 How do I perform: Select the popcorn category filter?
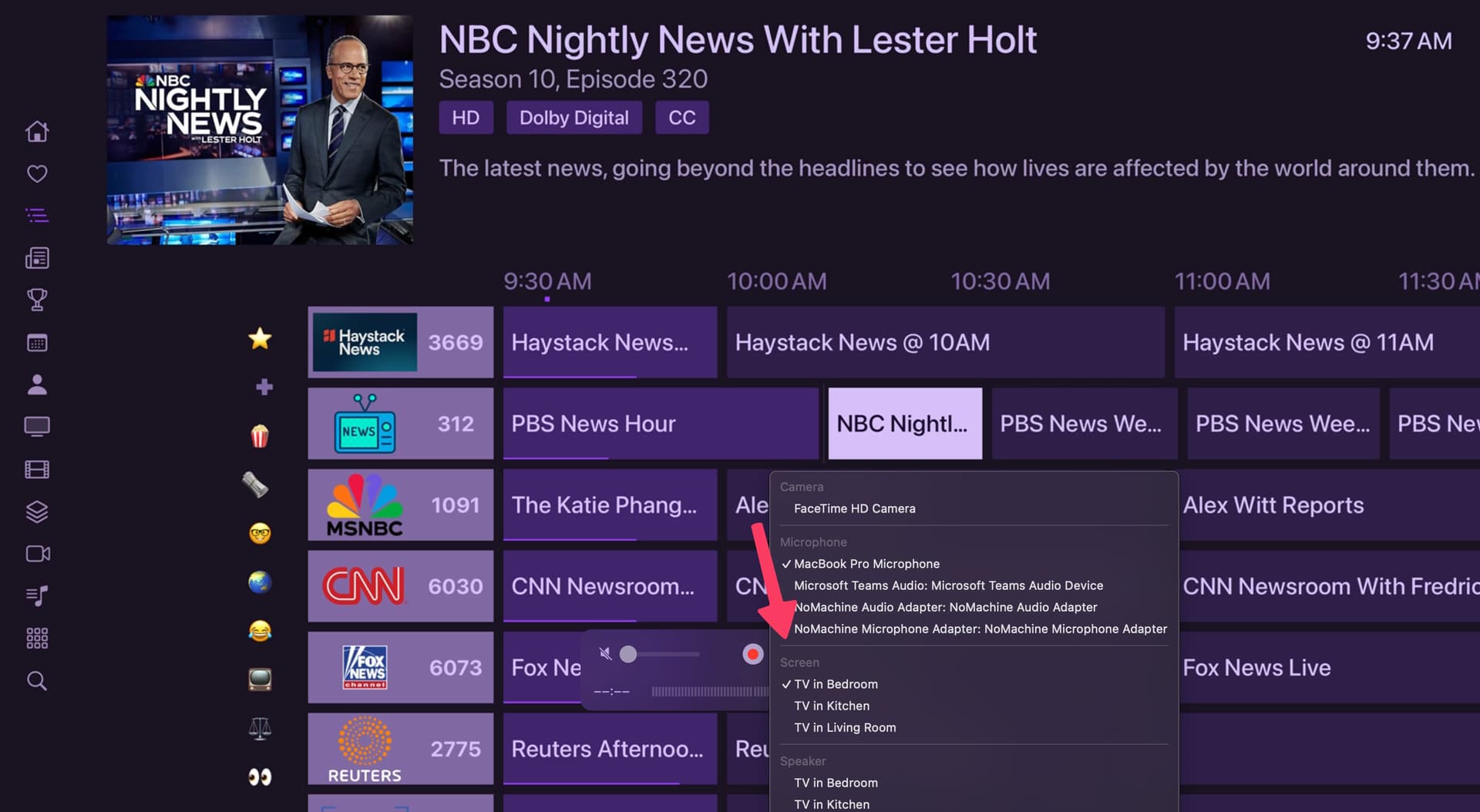(x=260, y=436)
